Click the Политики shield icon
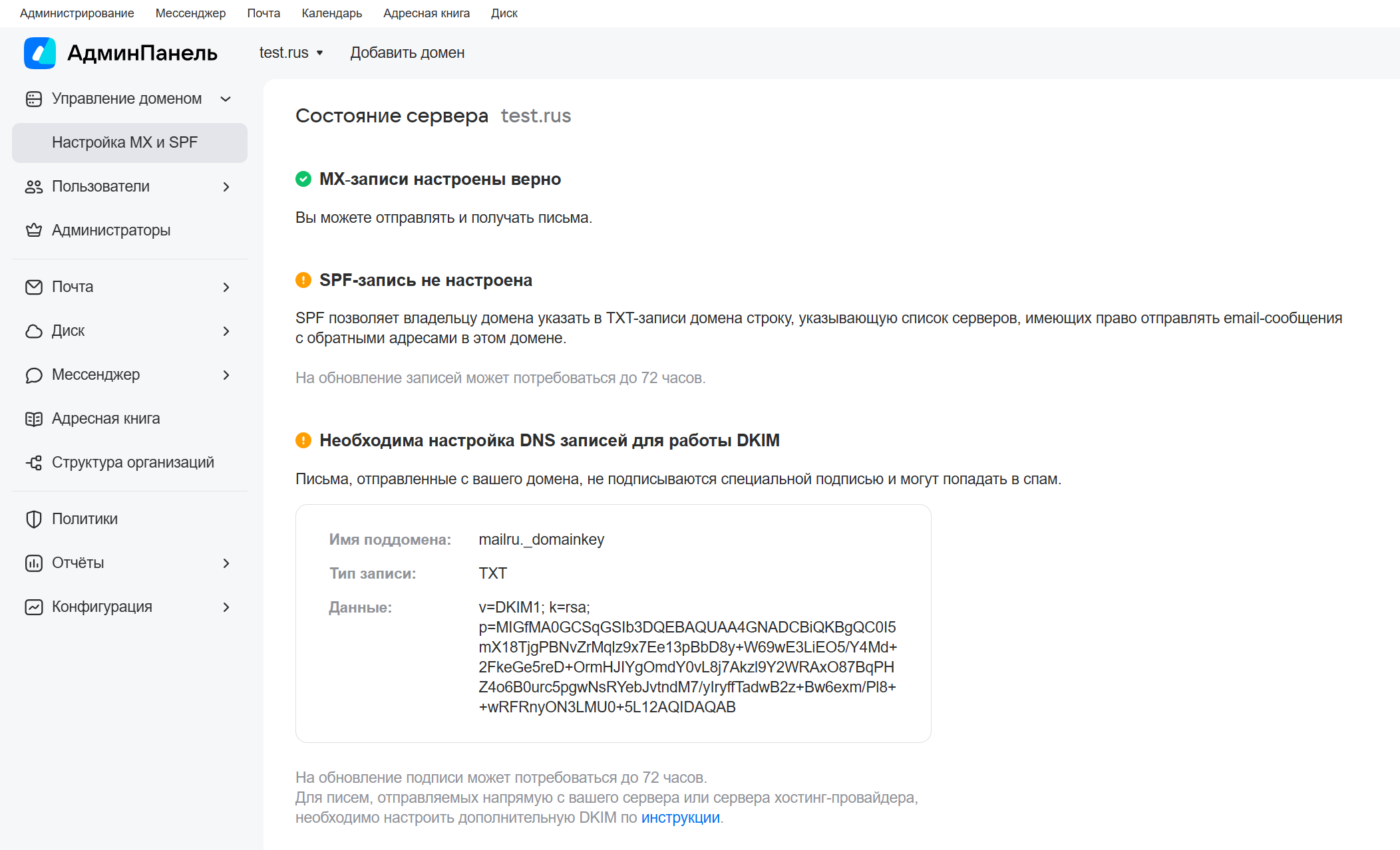 click(34, 519)
